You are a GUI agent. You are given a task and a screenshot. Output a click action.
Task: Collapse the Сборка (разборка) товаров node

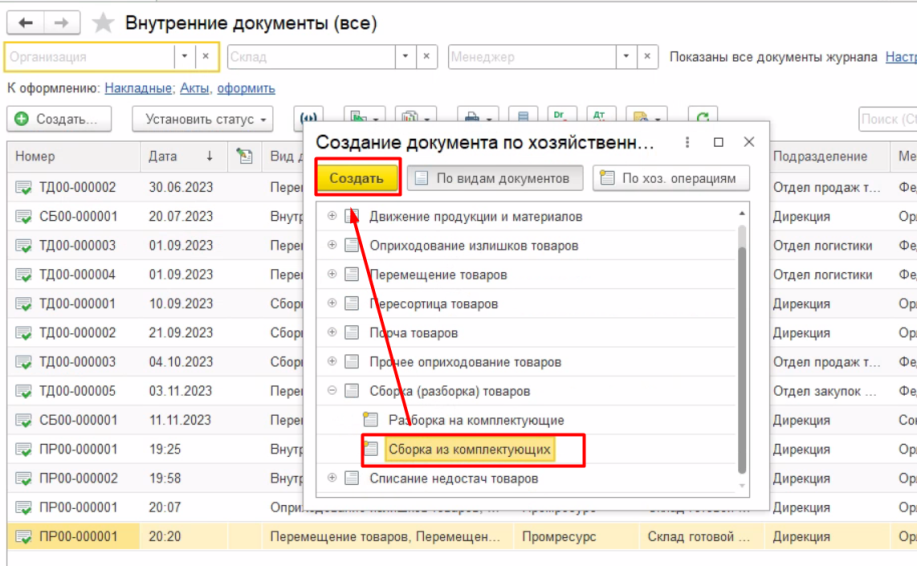[x=332, y=391]
